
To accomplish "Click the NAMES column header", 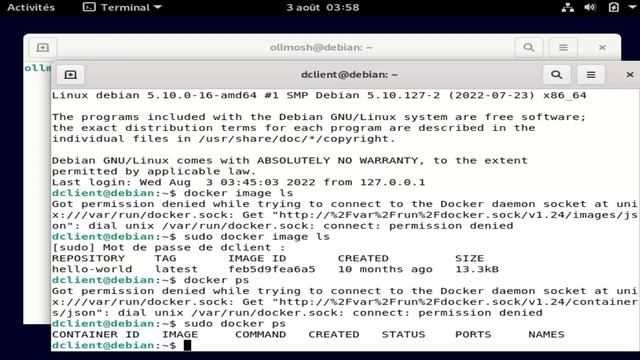I will (x=546, y=334).
